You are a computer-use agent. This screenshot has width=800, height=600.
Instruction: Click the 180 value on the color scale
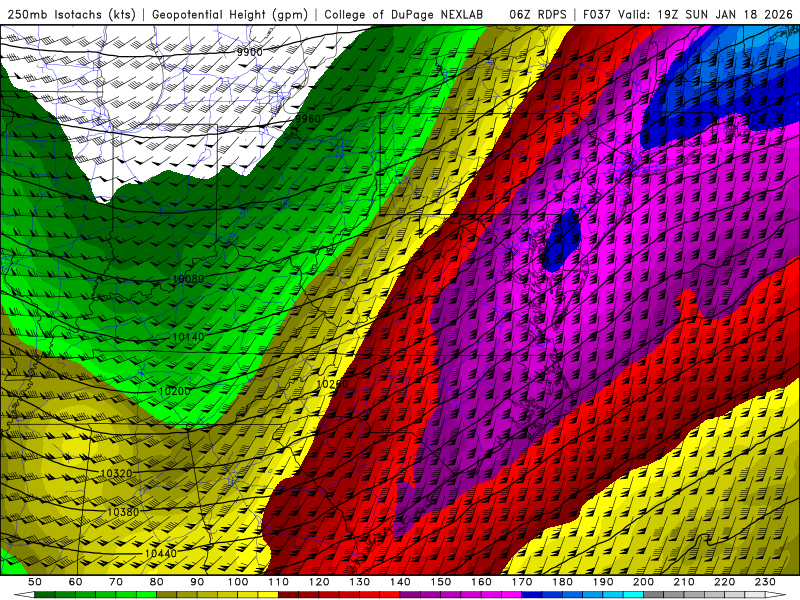click(562, 582)
